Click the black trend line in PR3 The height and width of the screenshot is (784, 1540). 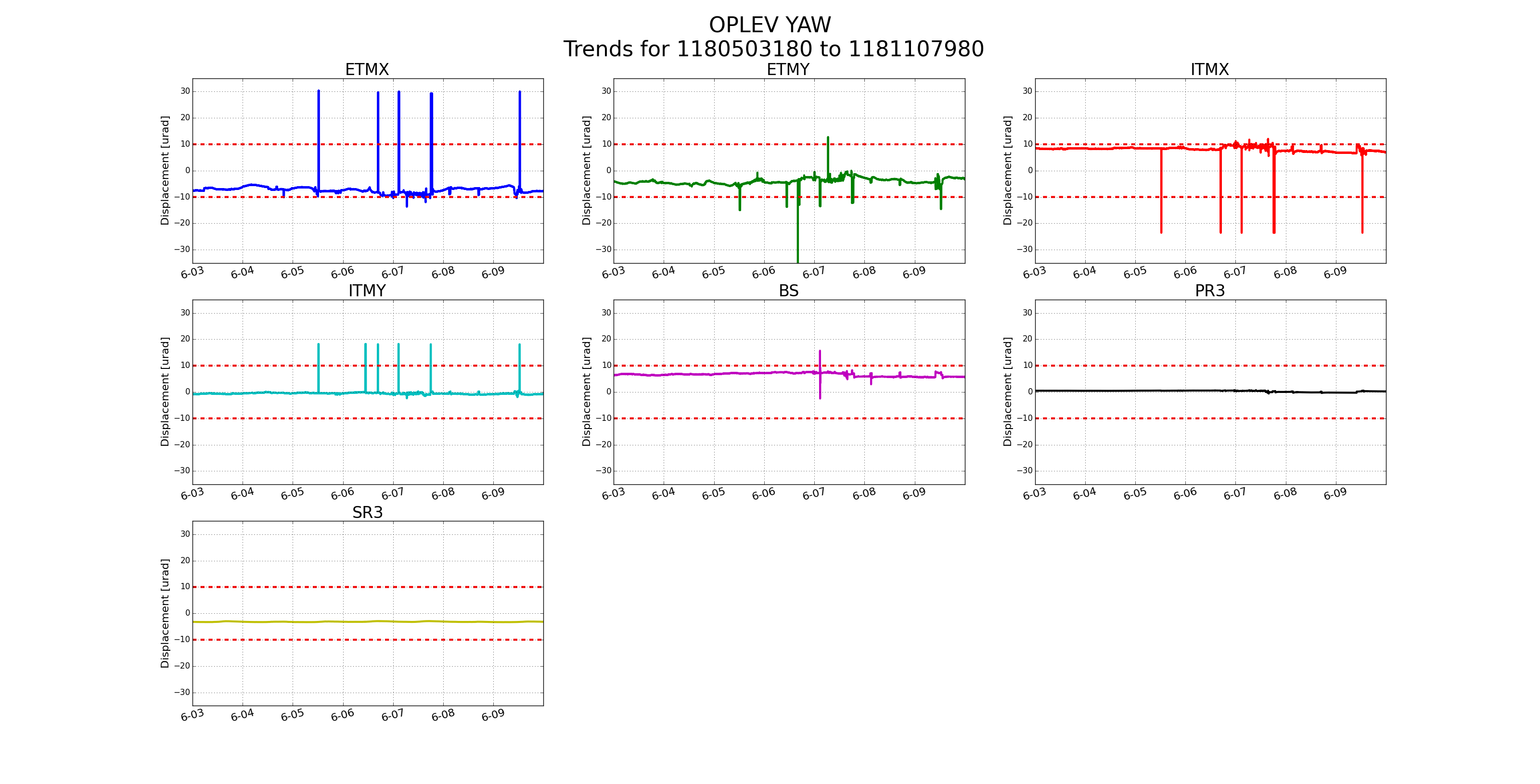[1136, 391]
